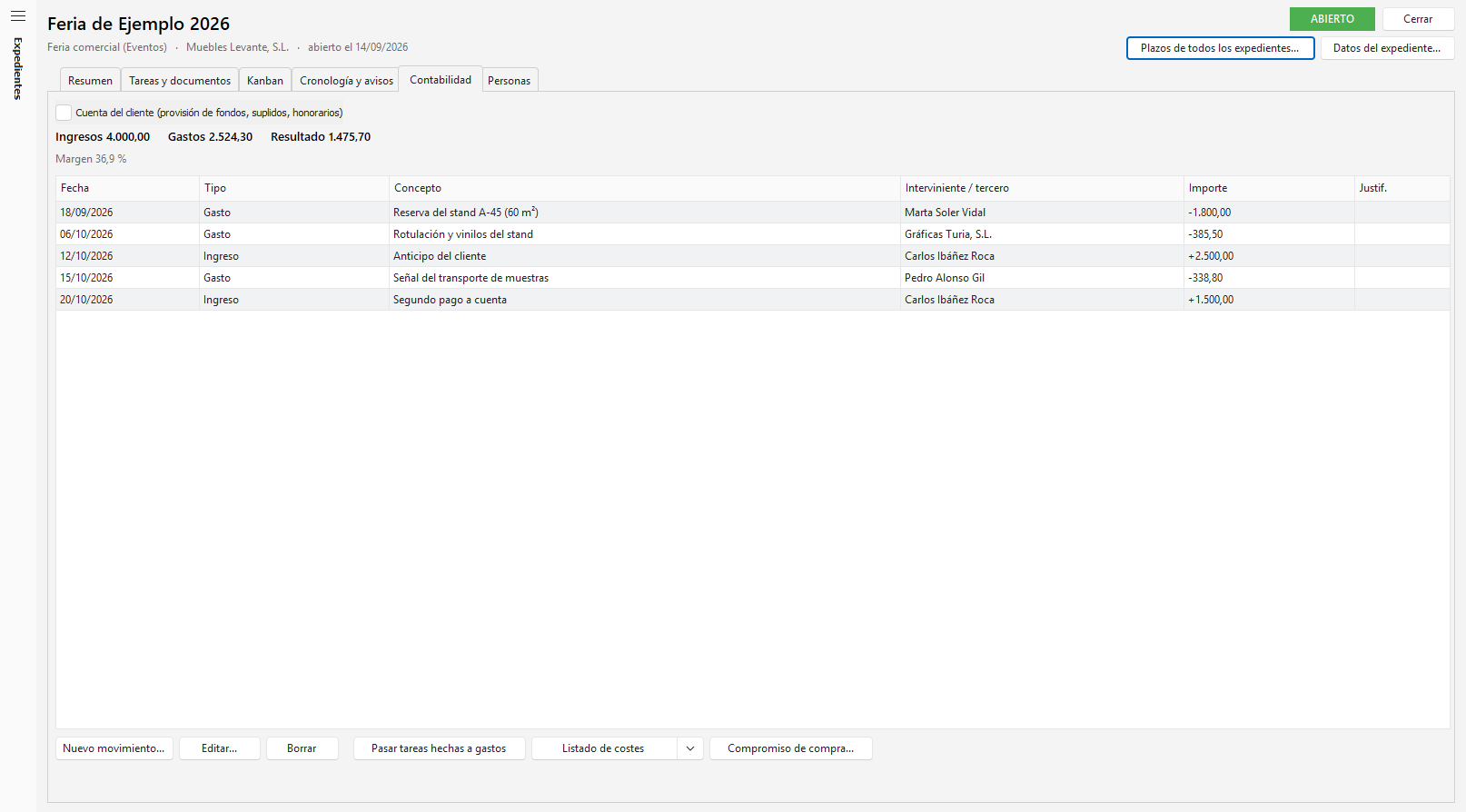The height and width of the screenshot is (812, 1466).
Task: Sort by the Concepto column header
Action: click(x=644, y=188)
